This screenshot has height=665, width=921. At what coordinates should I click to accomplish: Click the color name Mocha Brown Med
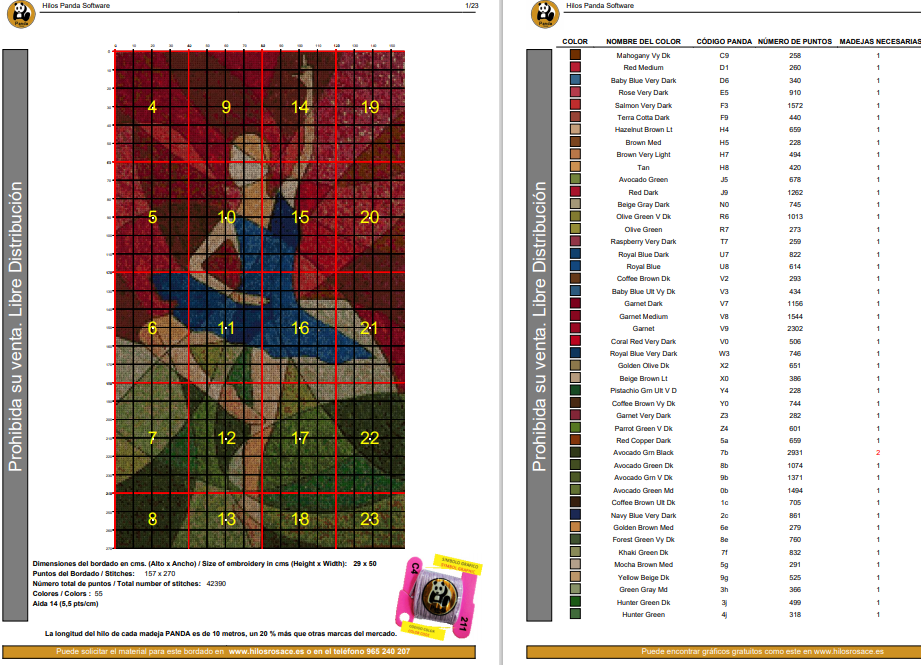coord(643,565)
